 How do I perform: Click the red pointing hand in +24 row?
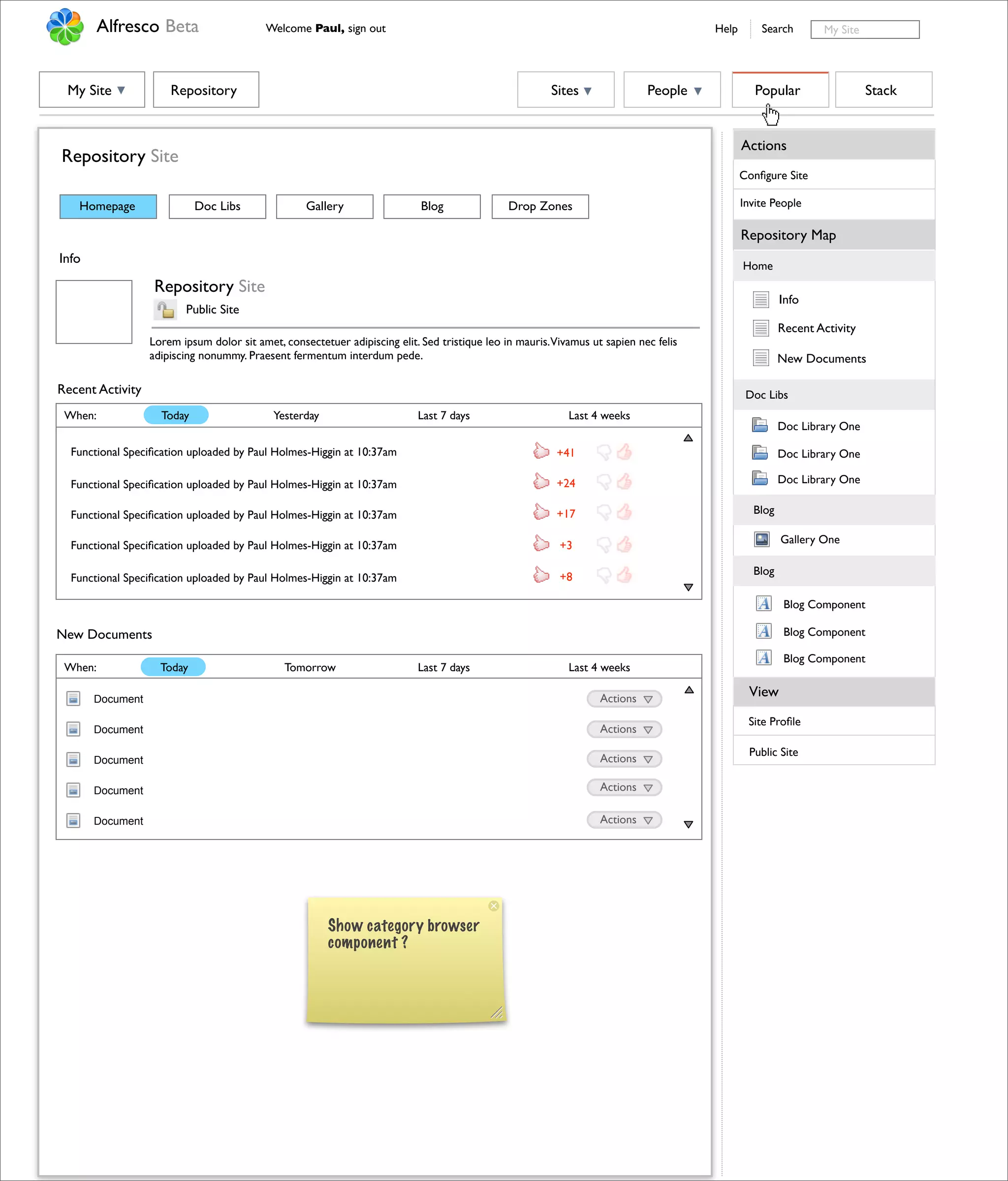pos(541,482)
